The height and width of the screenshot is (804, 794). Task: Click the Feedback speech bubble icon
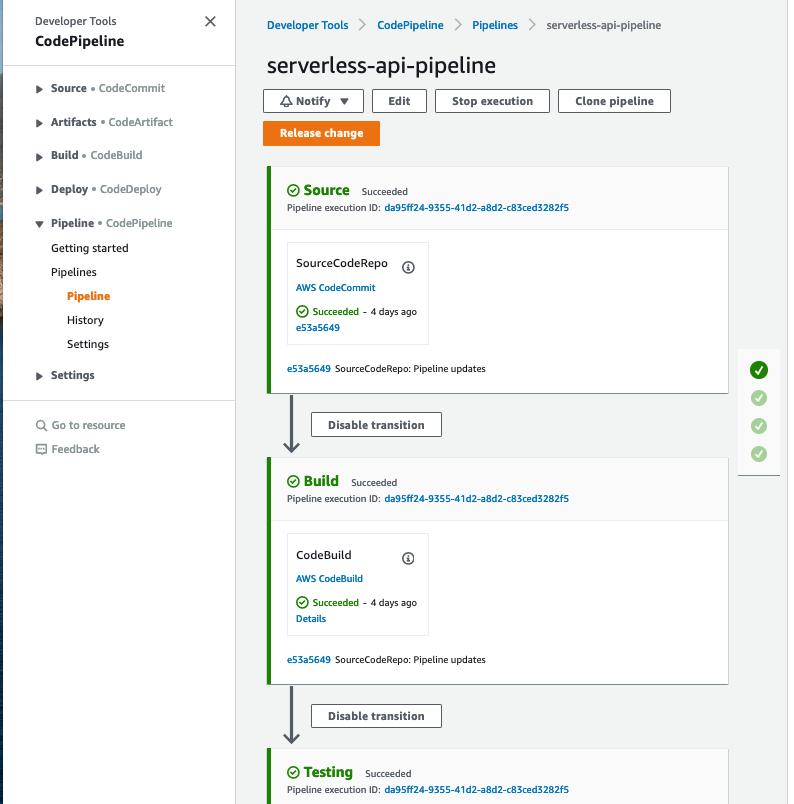41,449
